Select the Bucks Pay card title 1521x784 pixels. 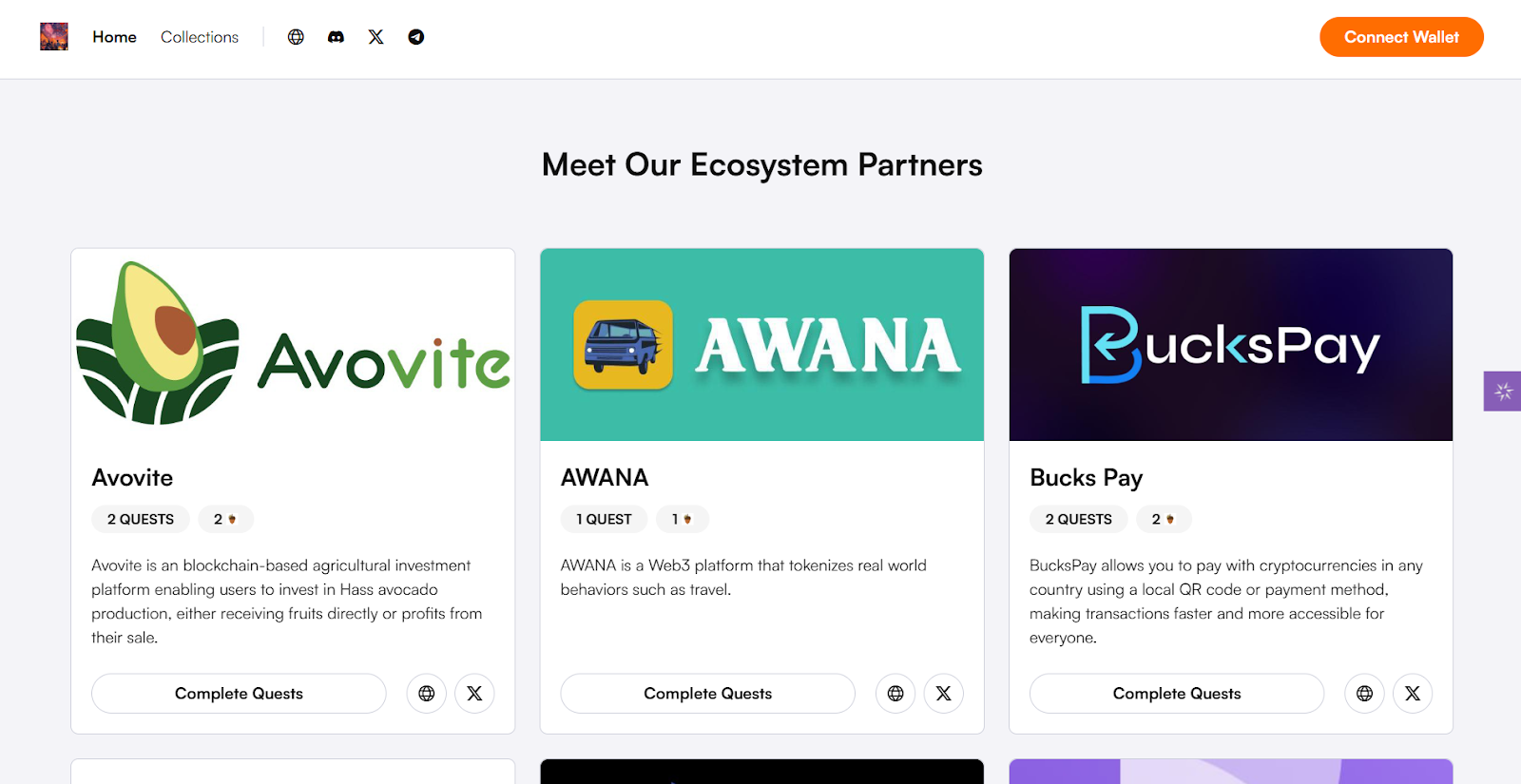coord(1087,478)
